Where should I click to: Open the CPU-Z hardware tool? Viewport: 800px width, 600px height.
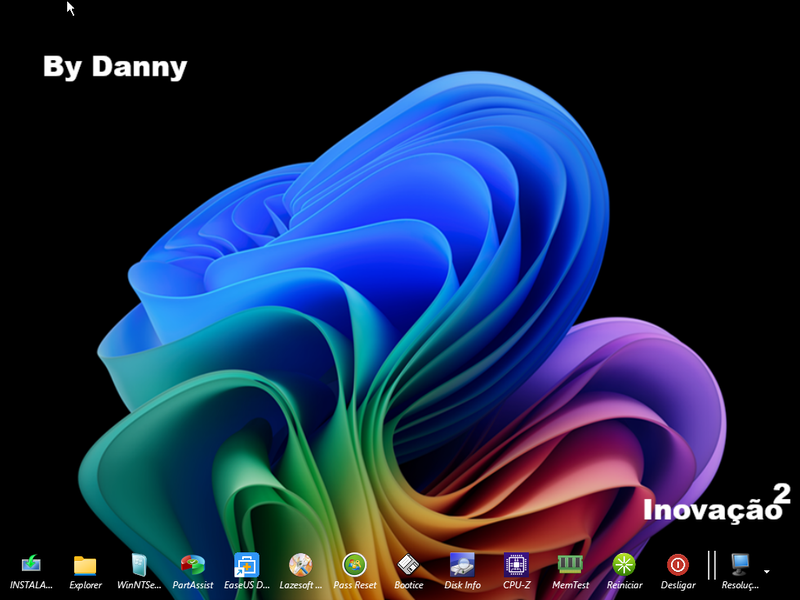tap(516, 565)
